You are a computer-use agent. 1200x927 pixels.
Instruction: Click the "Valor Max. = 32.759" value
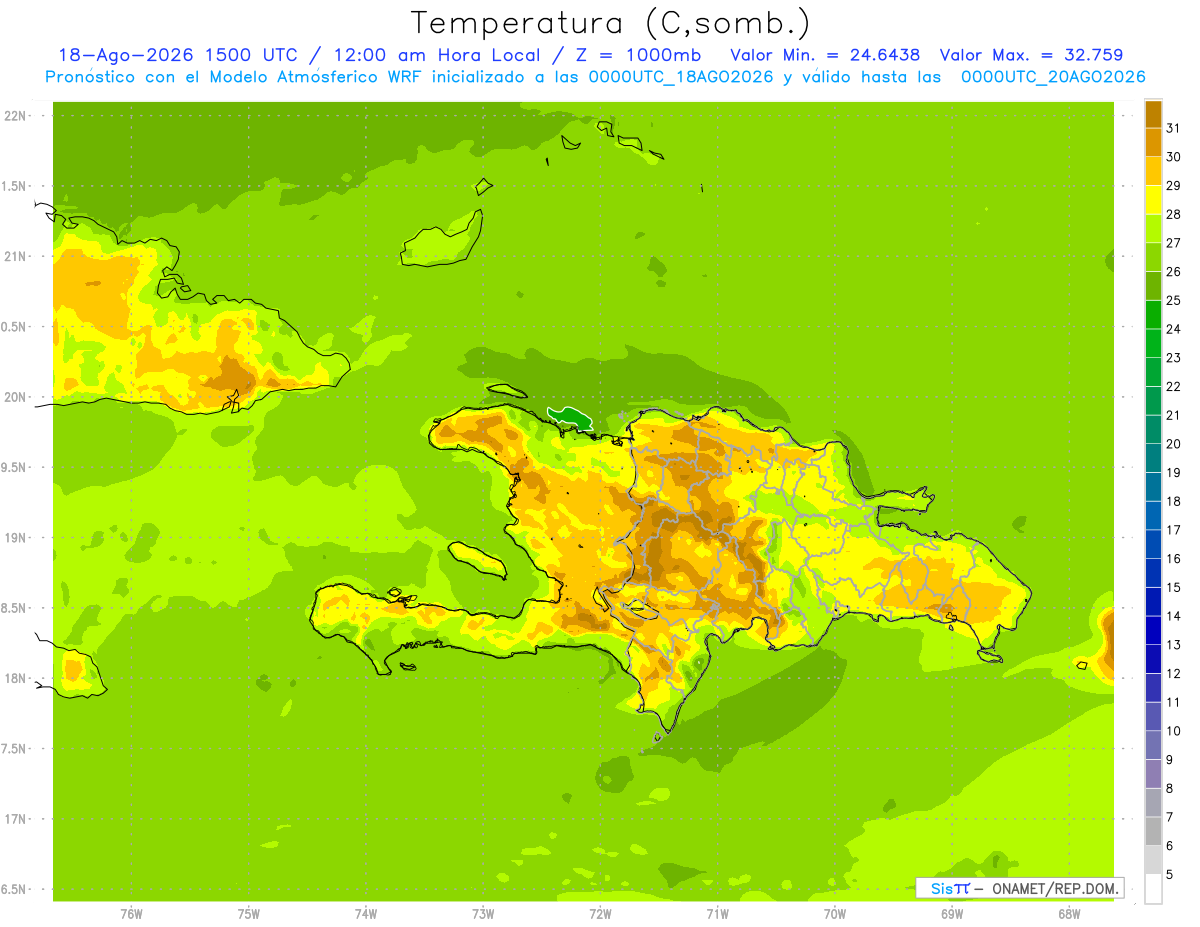tap(1032, 55)
